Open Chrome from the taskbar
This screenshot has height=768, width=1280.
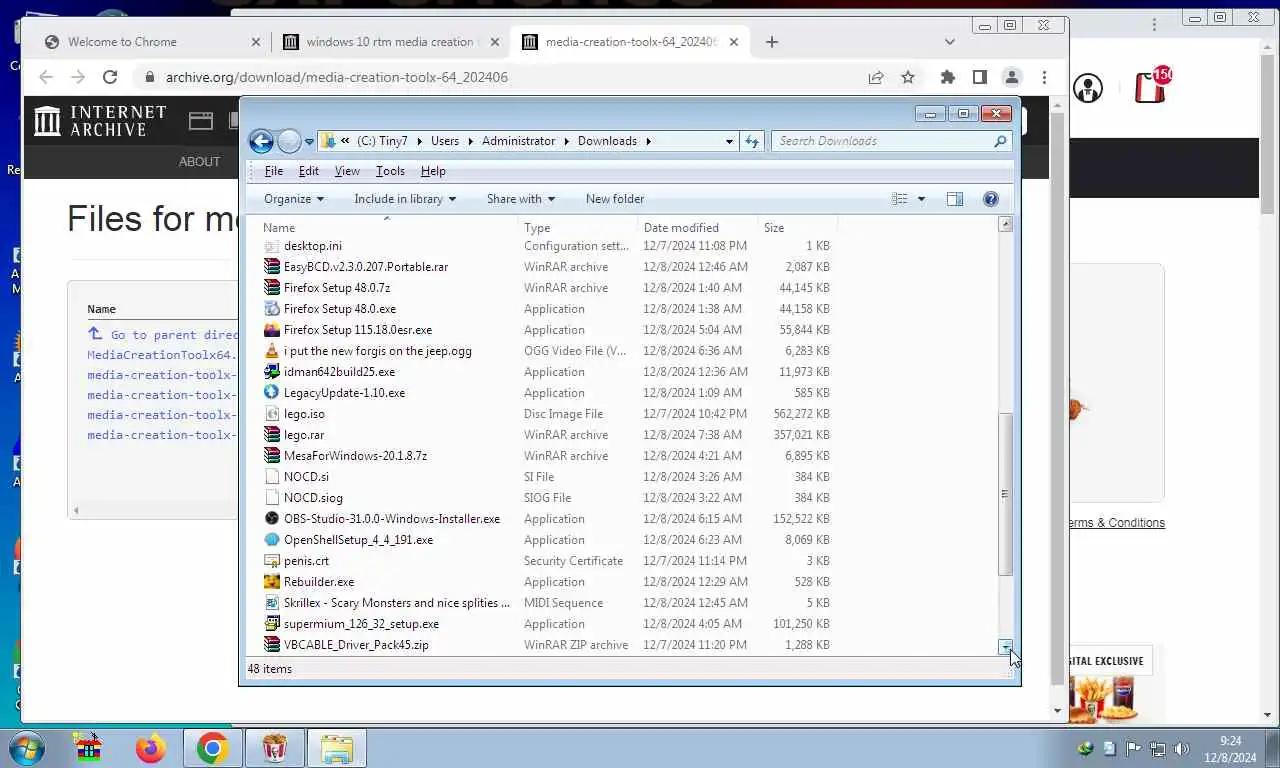click(x=212, y=748)
